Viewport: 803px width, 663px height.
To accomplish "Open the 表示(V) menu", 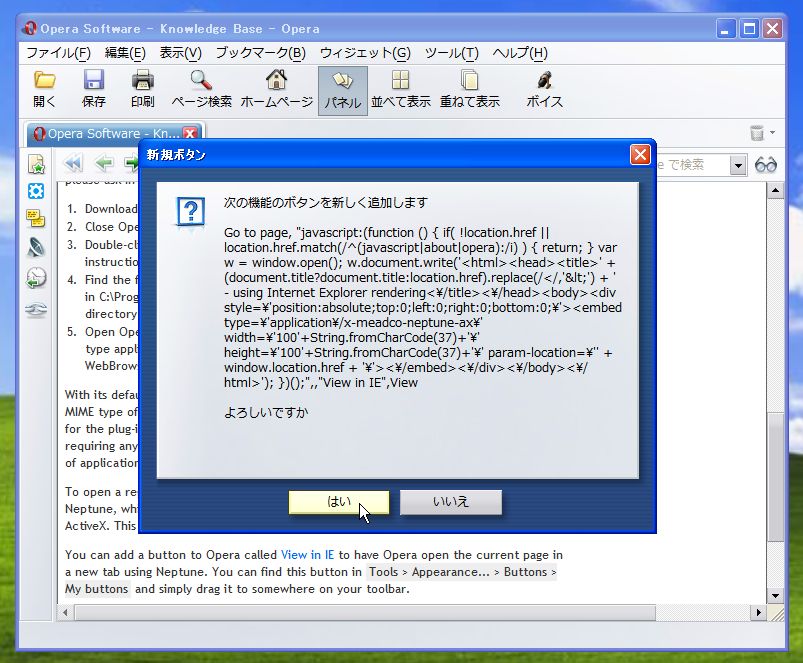I will (x=181, y=53).
